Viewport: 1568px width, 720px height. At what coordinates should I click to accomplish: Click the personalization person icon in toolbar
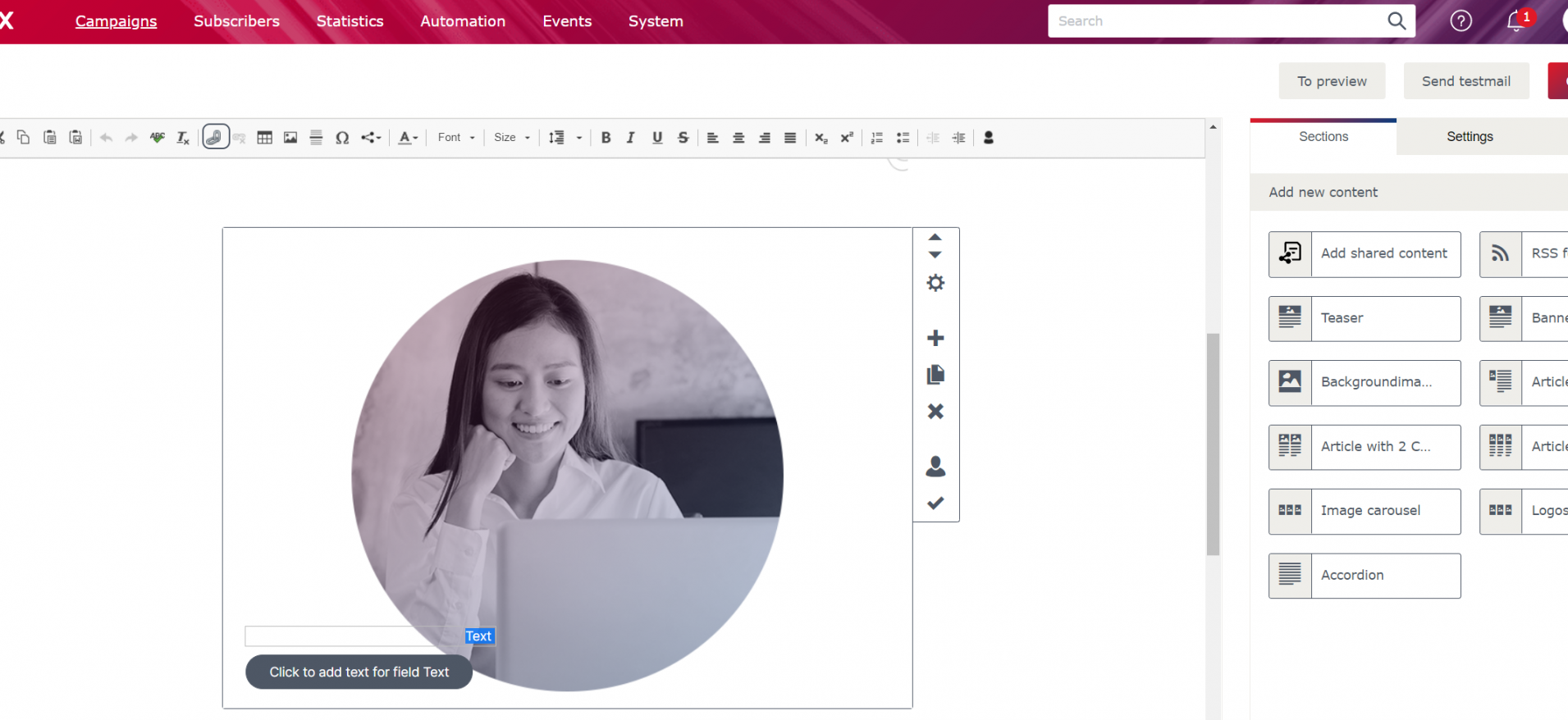point(989,138)
